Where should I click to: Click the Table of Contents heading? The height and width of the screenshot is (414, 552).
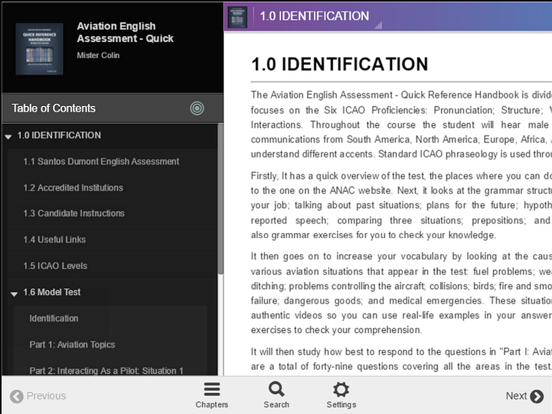coord(54,108)
